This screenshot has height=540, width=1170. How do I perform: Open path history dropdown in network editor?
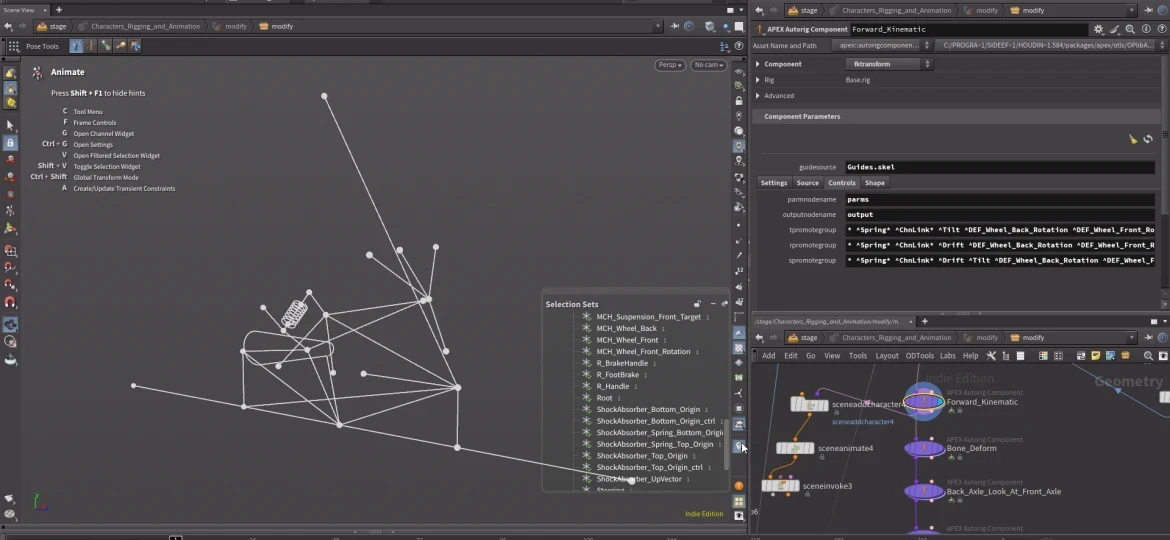1132,337
